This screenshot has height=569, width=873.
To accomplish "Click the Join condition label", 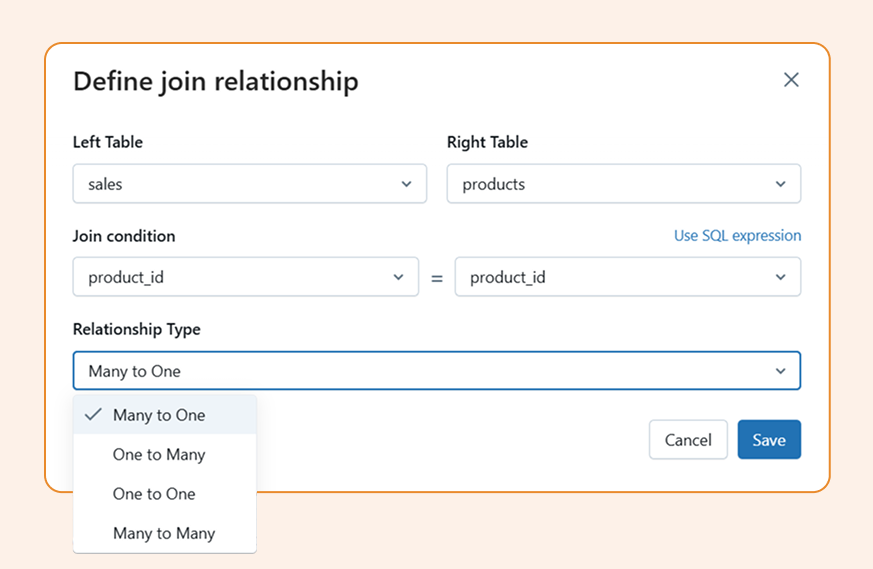I will pos(124,236).
